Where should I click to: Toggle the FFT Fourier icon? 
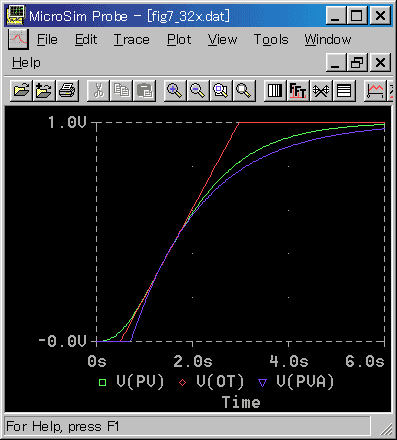tap(298, 90)
